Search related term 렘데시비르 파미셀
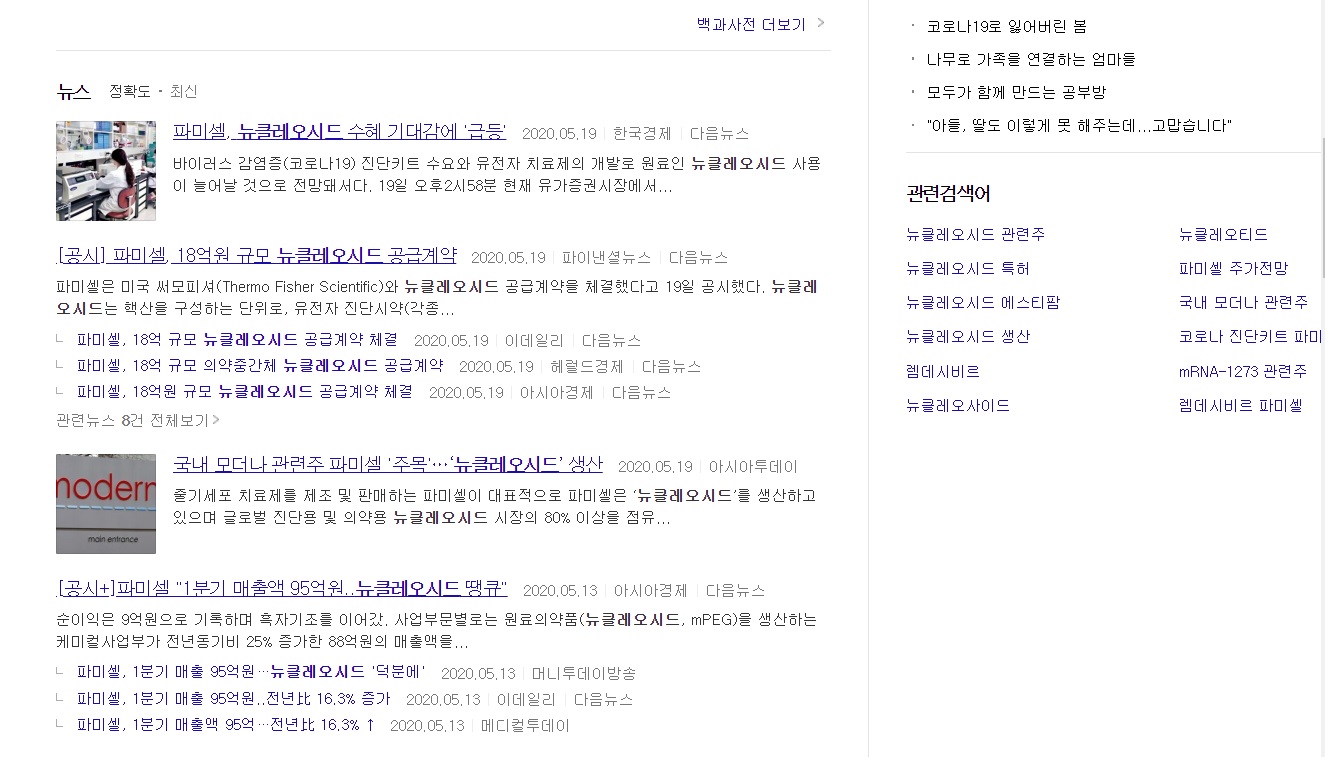 pyautogui.click(x=1241, y=405)
